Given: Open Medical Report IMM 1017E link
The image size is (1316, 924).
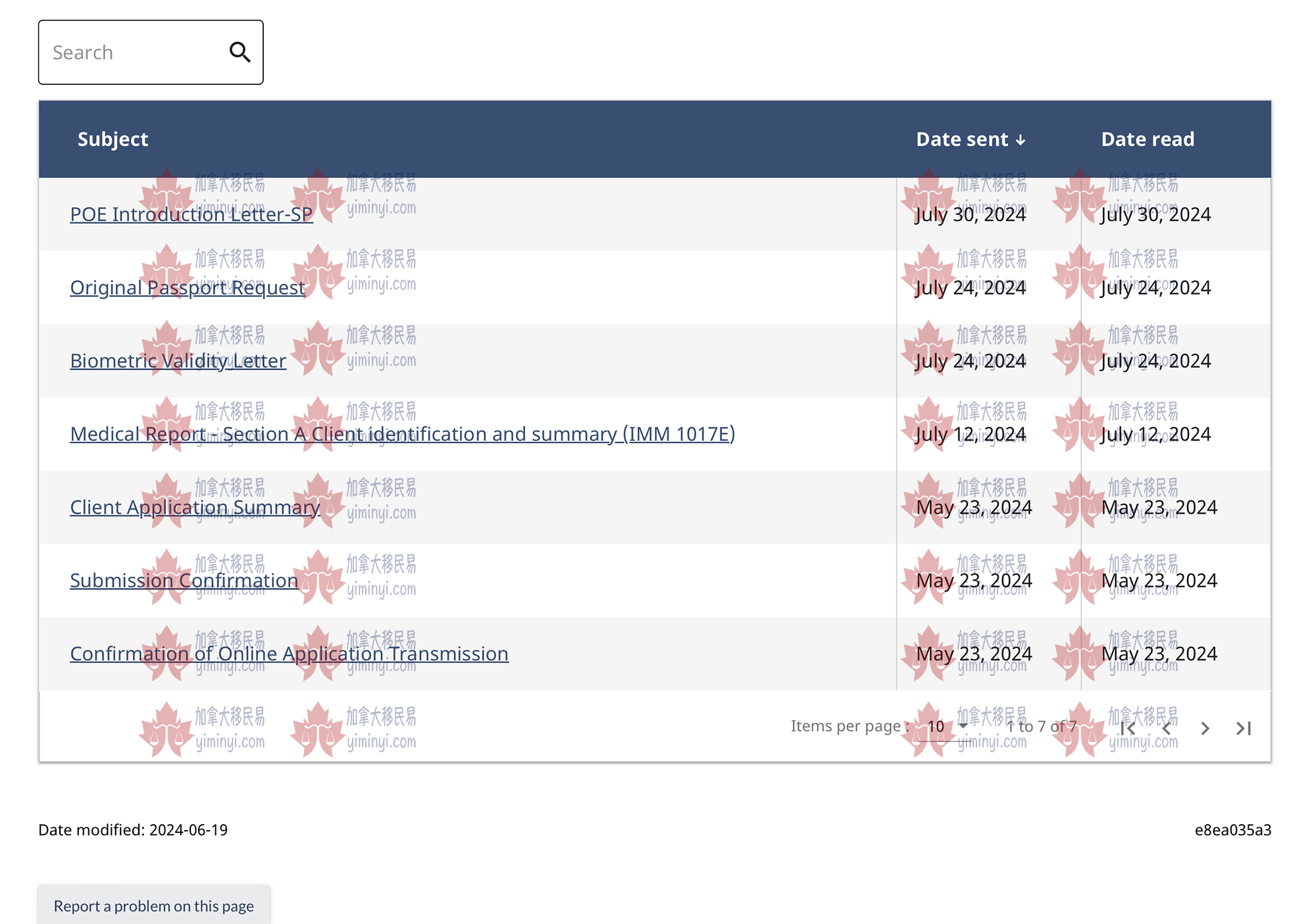Looking at the screenshot, I should coord(402,434).
